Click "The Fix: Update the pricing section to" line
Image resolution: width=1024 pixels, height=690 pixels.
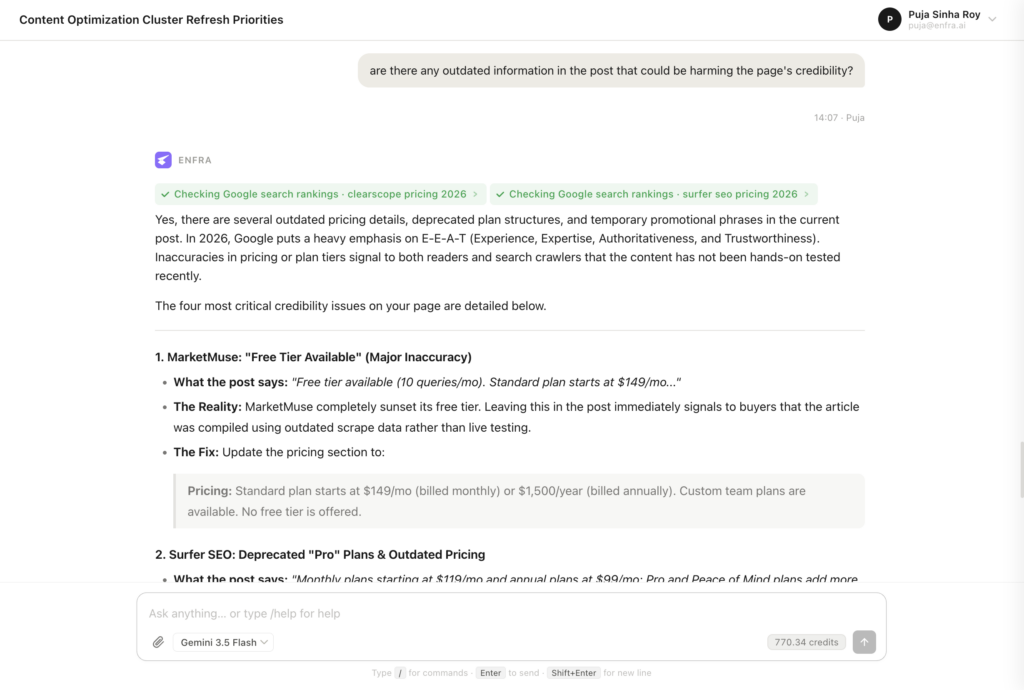(x=279, y=452)
